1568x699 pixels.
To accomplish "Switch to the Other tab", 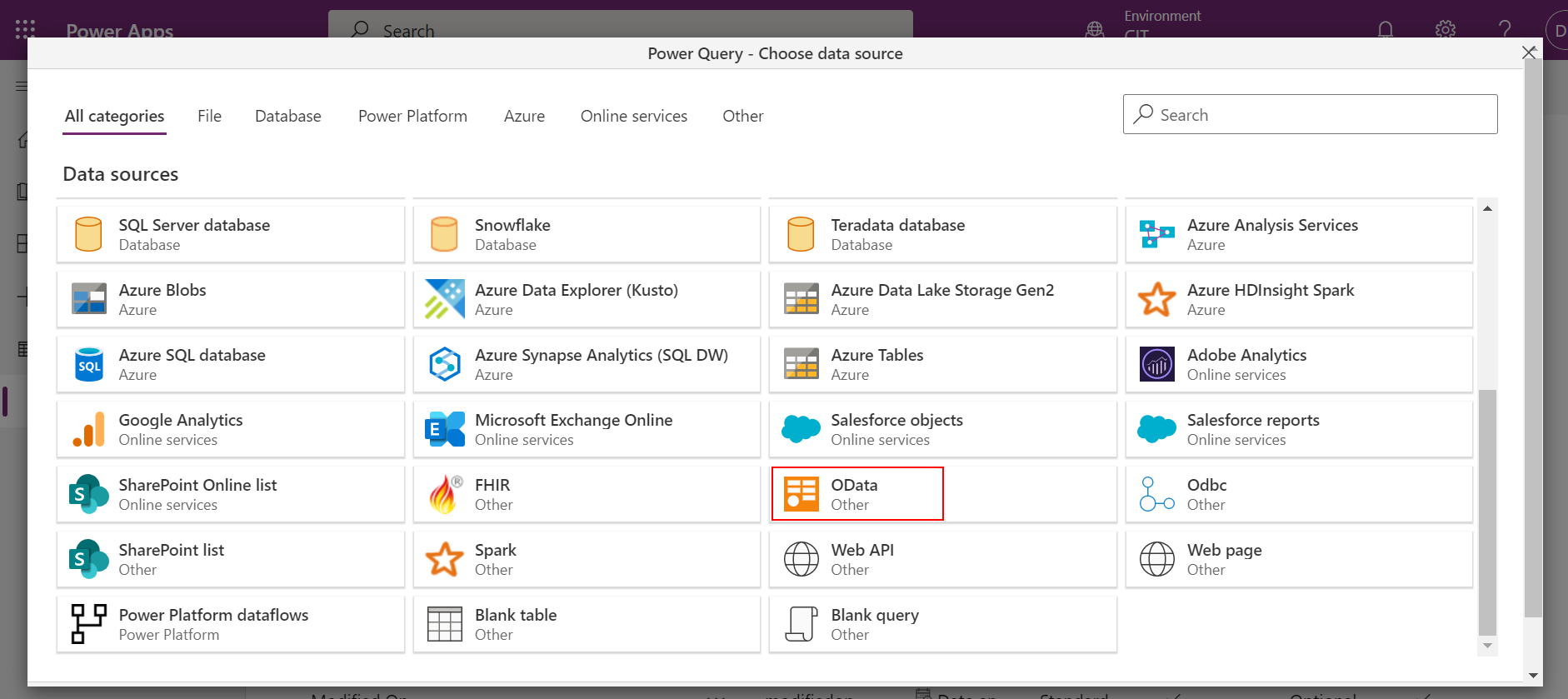I will (742, 116).
